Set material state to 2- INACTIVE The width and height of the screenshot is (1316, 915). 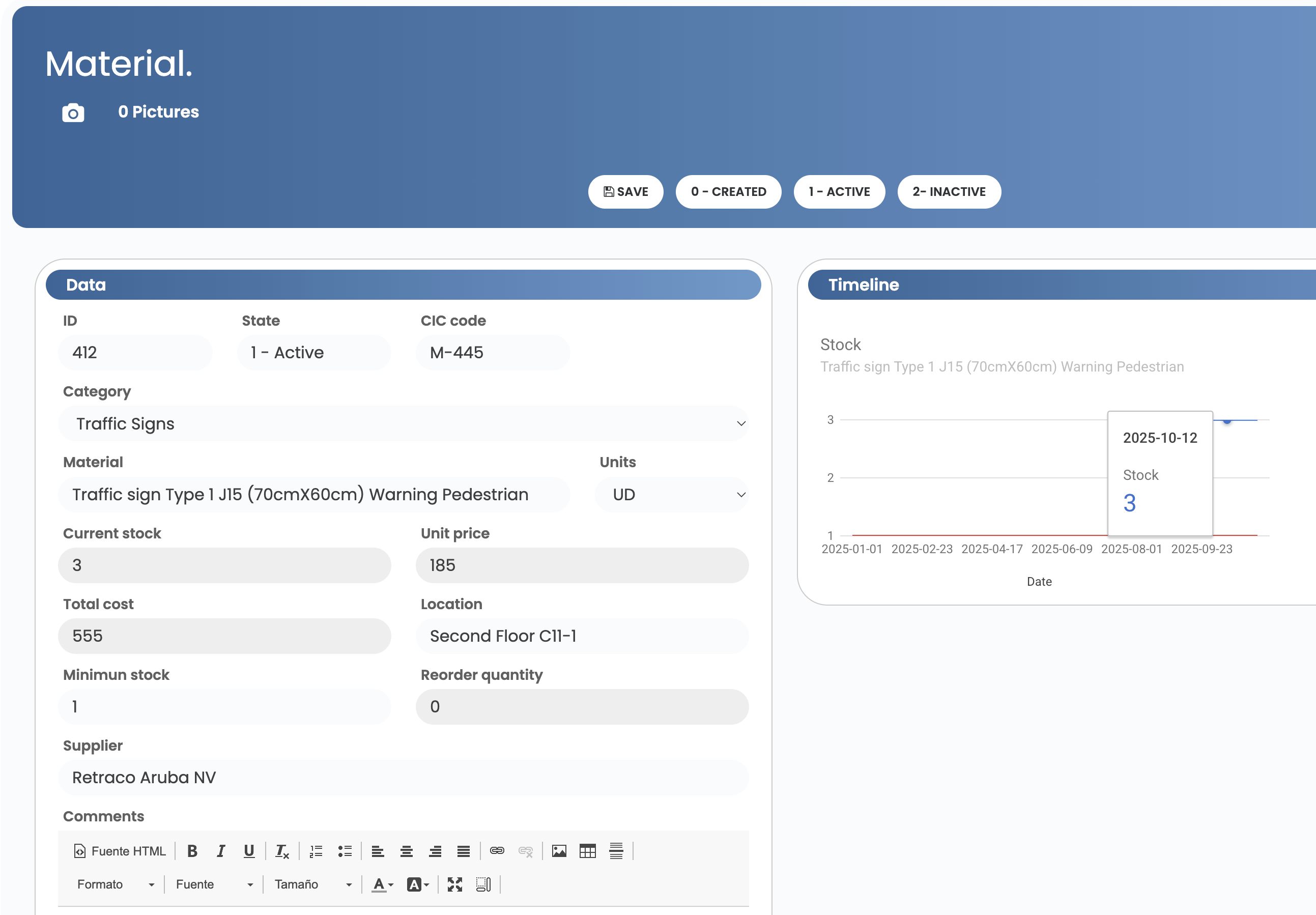pos(949,191)
